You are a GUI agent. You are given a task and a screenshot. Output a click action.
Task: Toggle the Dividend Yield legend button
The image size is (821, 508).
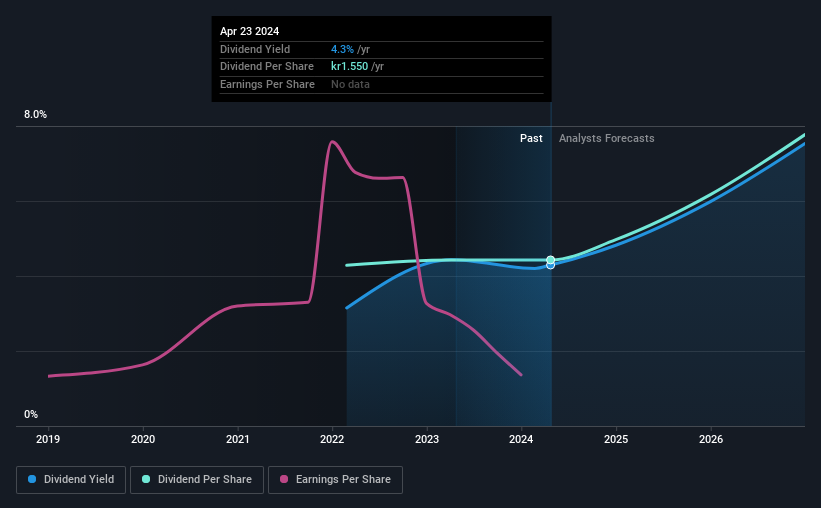pyautogui.click(x=71, y=480)
